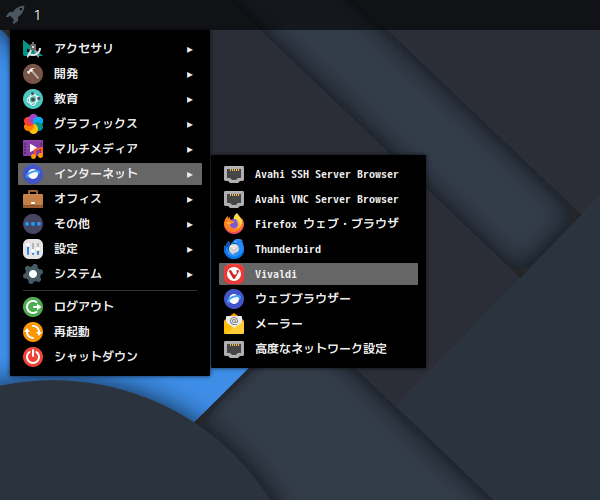Click the システム gear icon

click(x=33, y=274)
